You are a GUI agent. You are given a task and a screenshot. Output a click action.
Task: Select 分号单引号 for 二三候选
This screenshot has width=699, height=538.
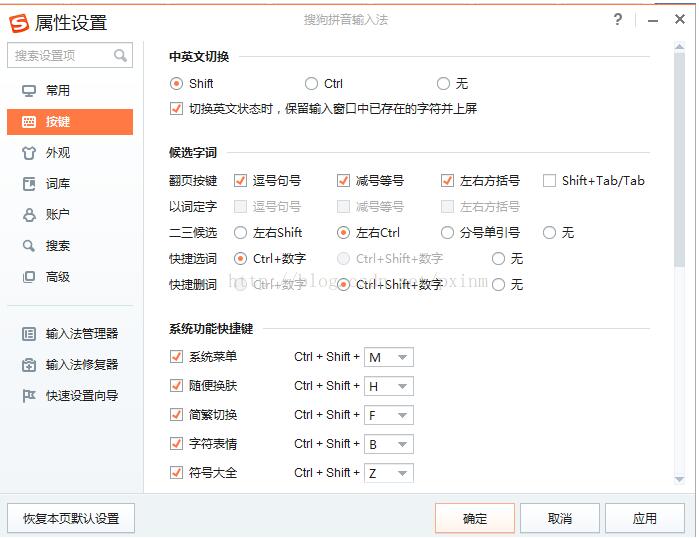click(x=447, y=233)
